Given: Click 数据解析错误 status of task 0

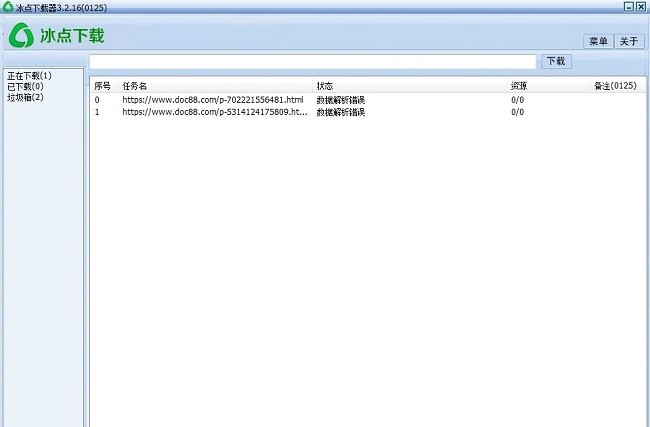Looking at the screenshot, I should (340, 100).
